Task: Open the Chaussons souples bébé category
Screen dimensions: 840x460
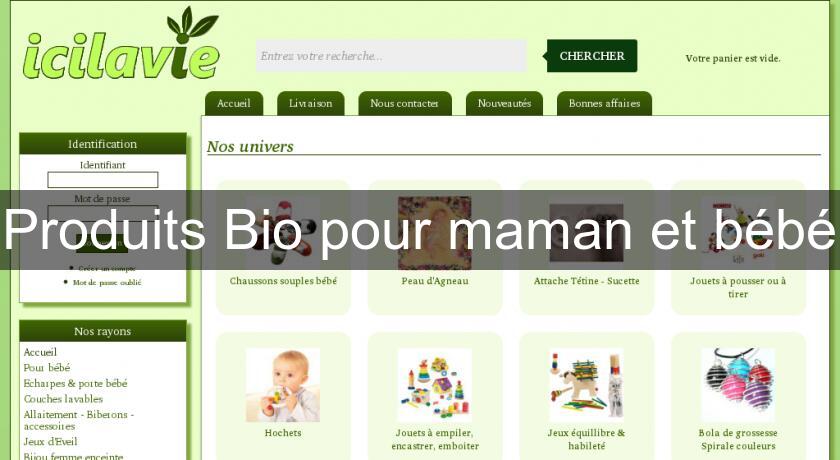Action: pyautogui.click(x=283, y=281)
